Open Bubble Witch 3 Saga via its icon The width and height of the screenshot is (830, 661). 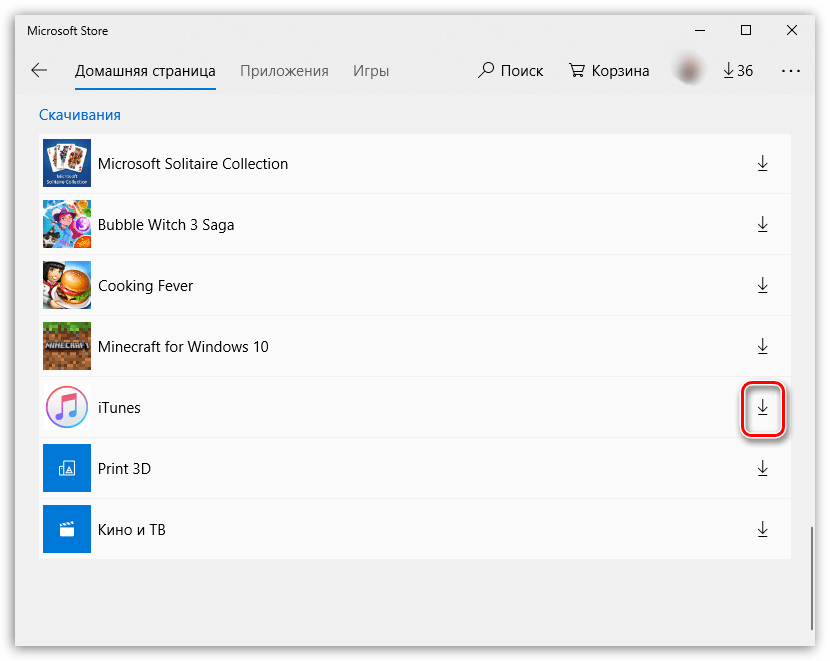[x=66, y=224]
